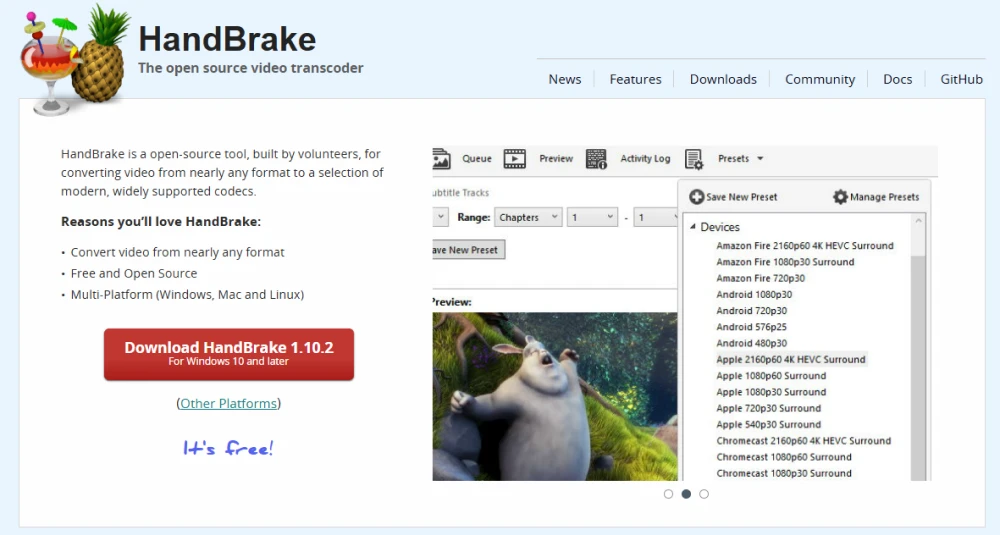Open the Other Platforms link
Screen dimensions: 1000x535
click(228, 404)
